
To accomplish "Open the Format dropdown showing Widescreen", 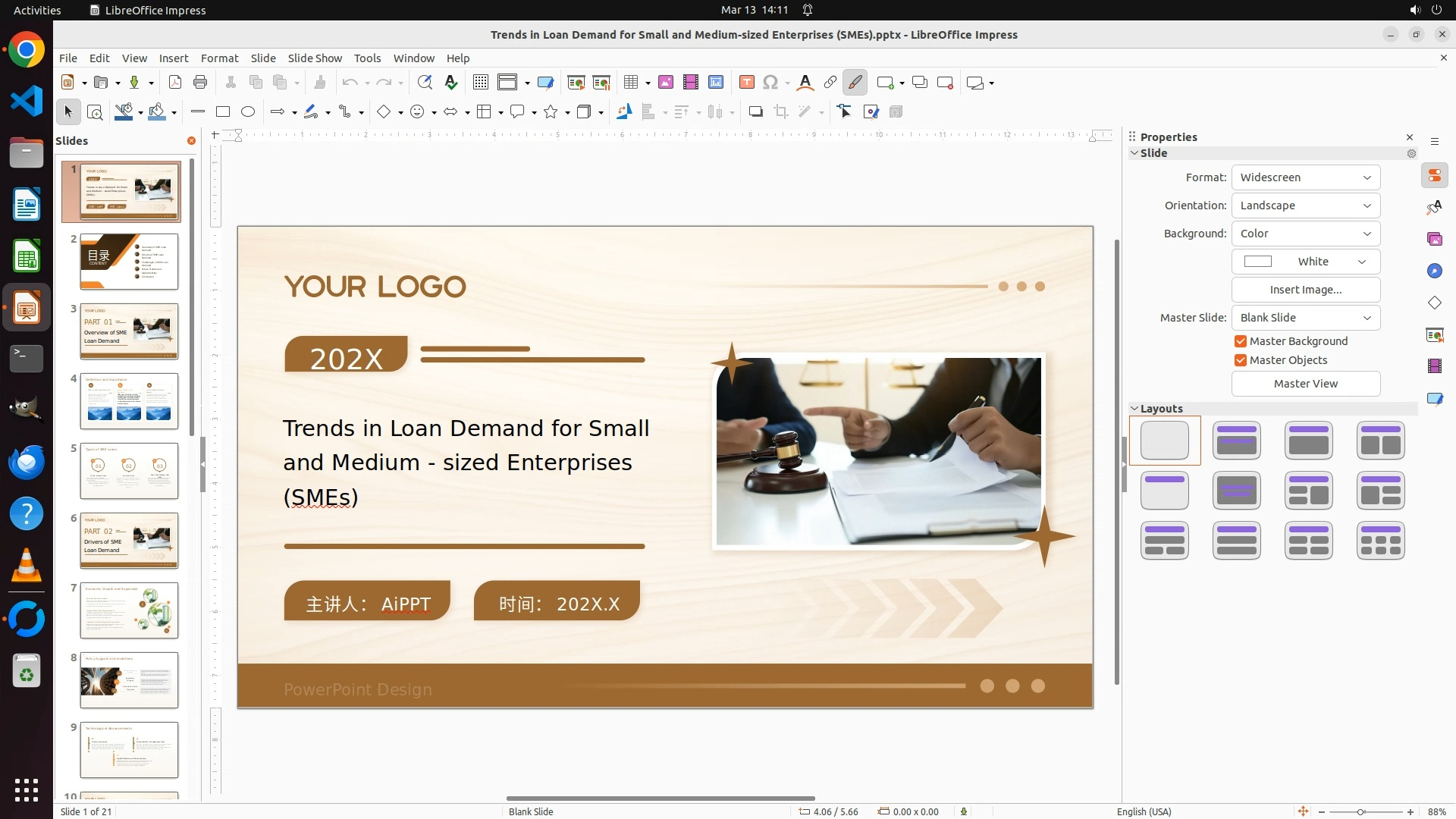I will 1306,177.
